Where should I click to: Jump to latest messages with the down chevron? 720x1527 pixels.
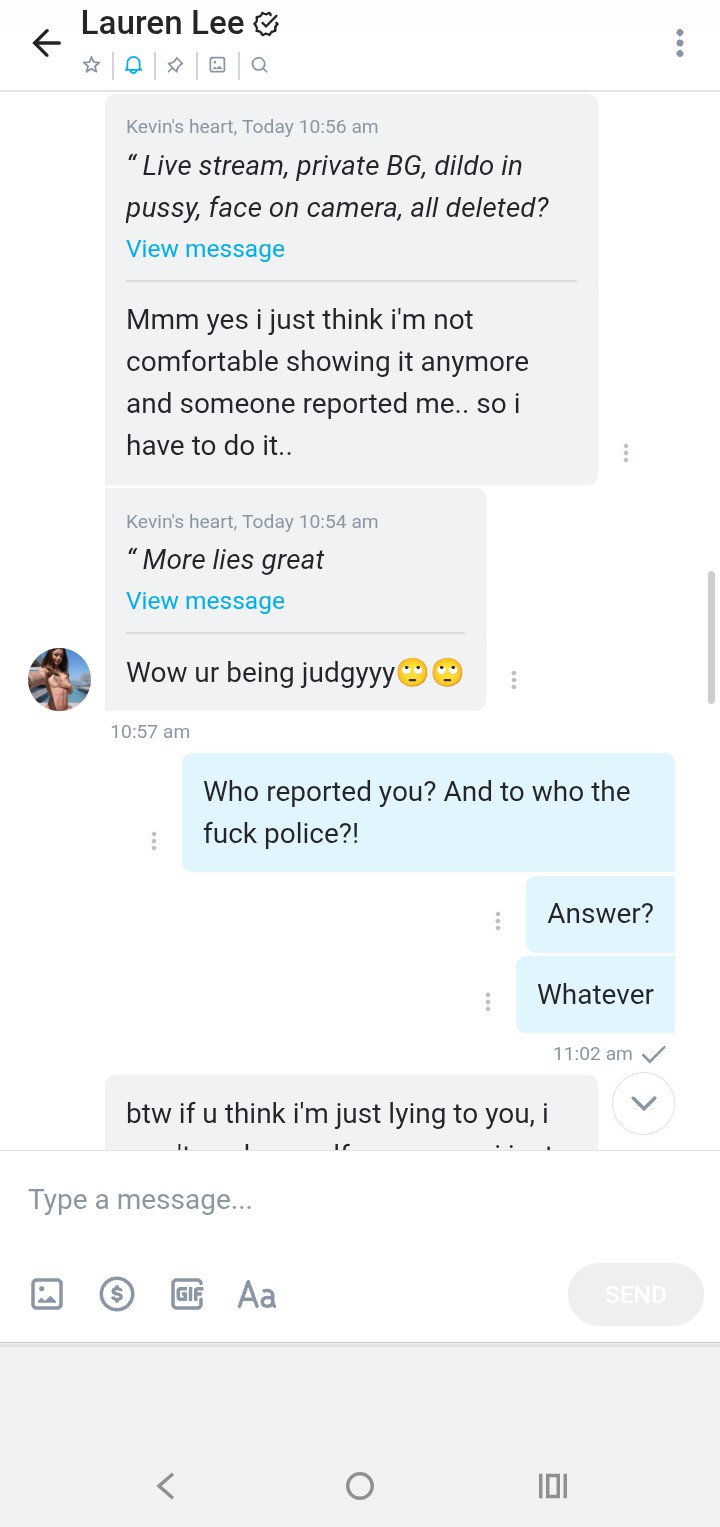[643, 1103]
